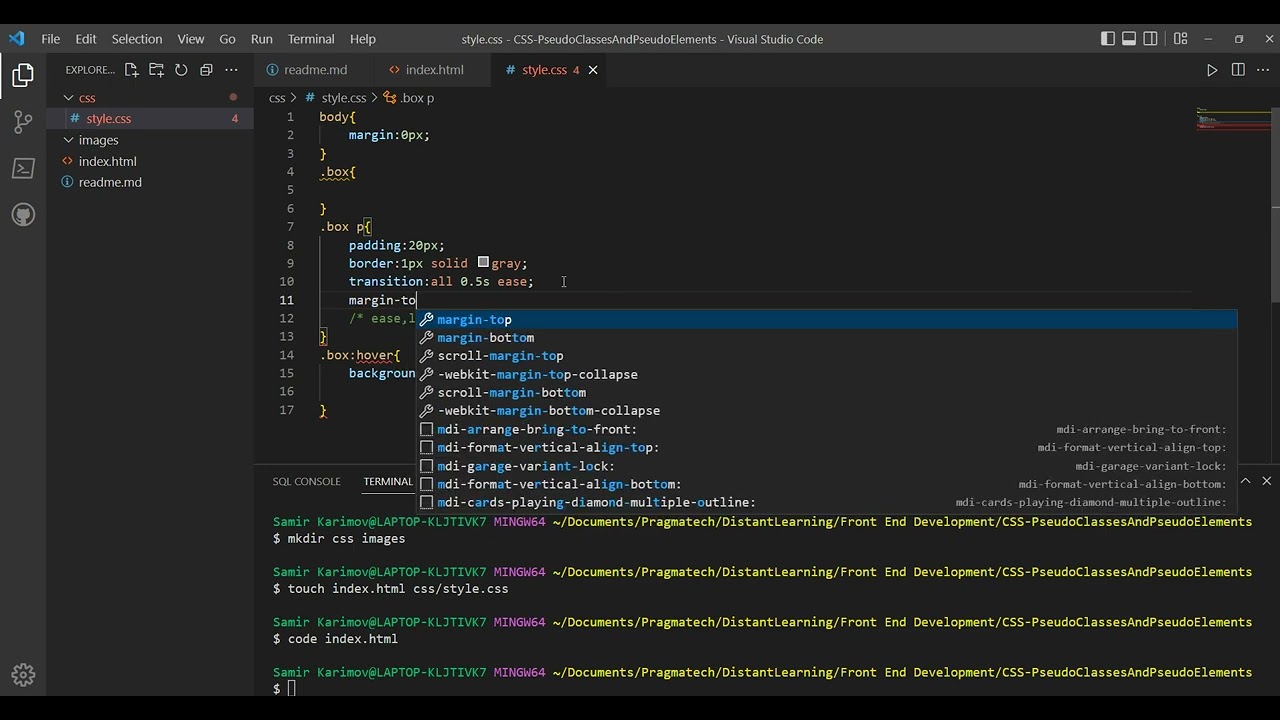Open Manage settings gear

click(23, 675)
